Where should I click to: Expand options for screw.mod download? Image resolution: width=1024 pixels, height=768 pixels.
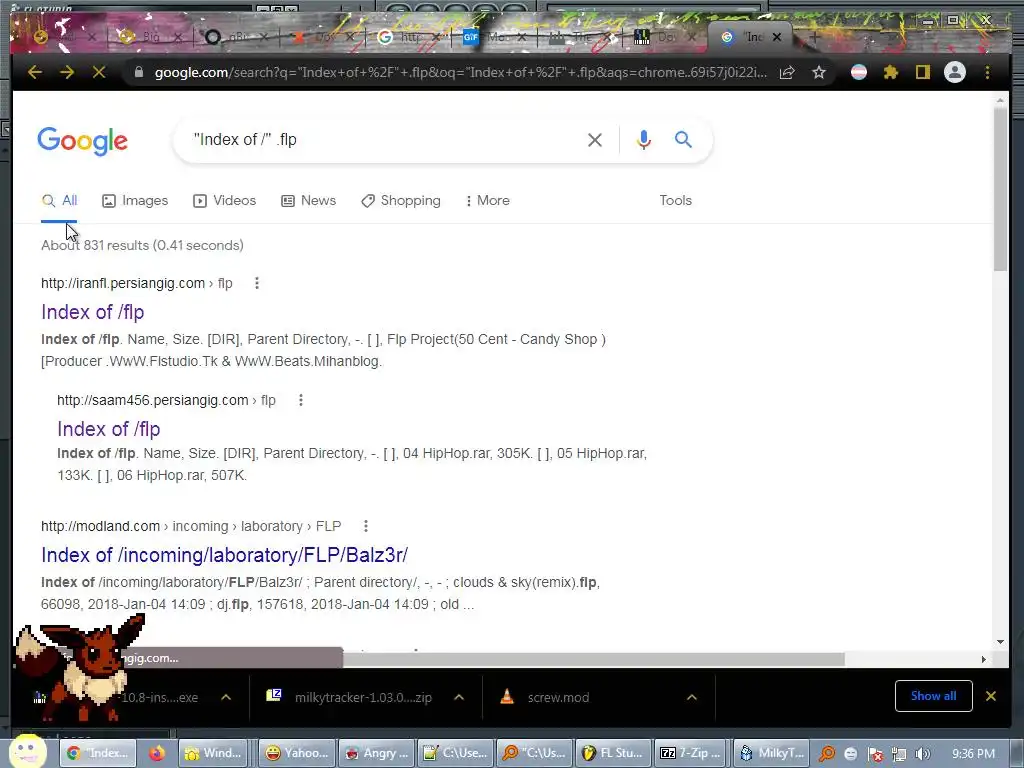pyautogui.click(x=692, y=697)
